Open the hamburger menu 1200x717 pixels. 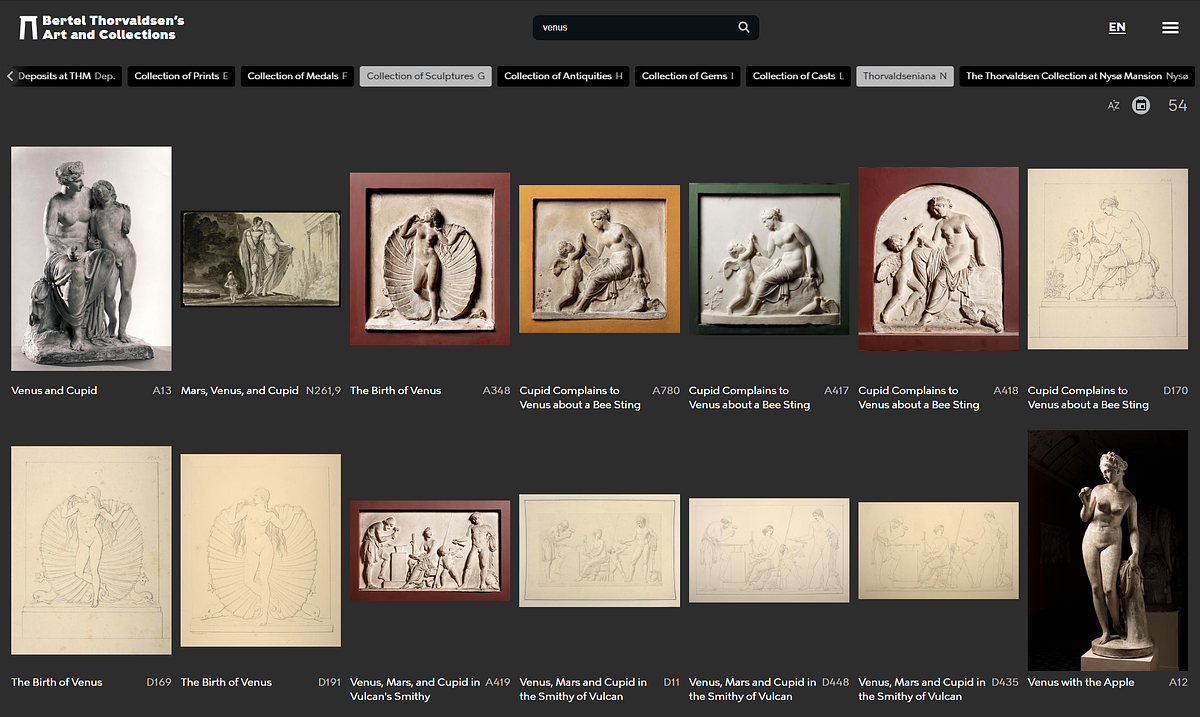coord(1170,28)
